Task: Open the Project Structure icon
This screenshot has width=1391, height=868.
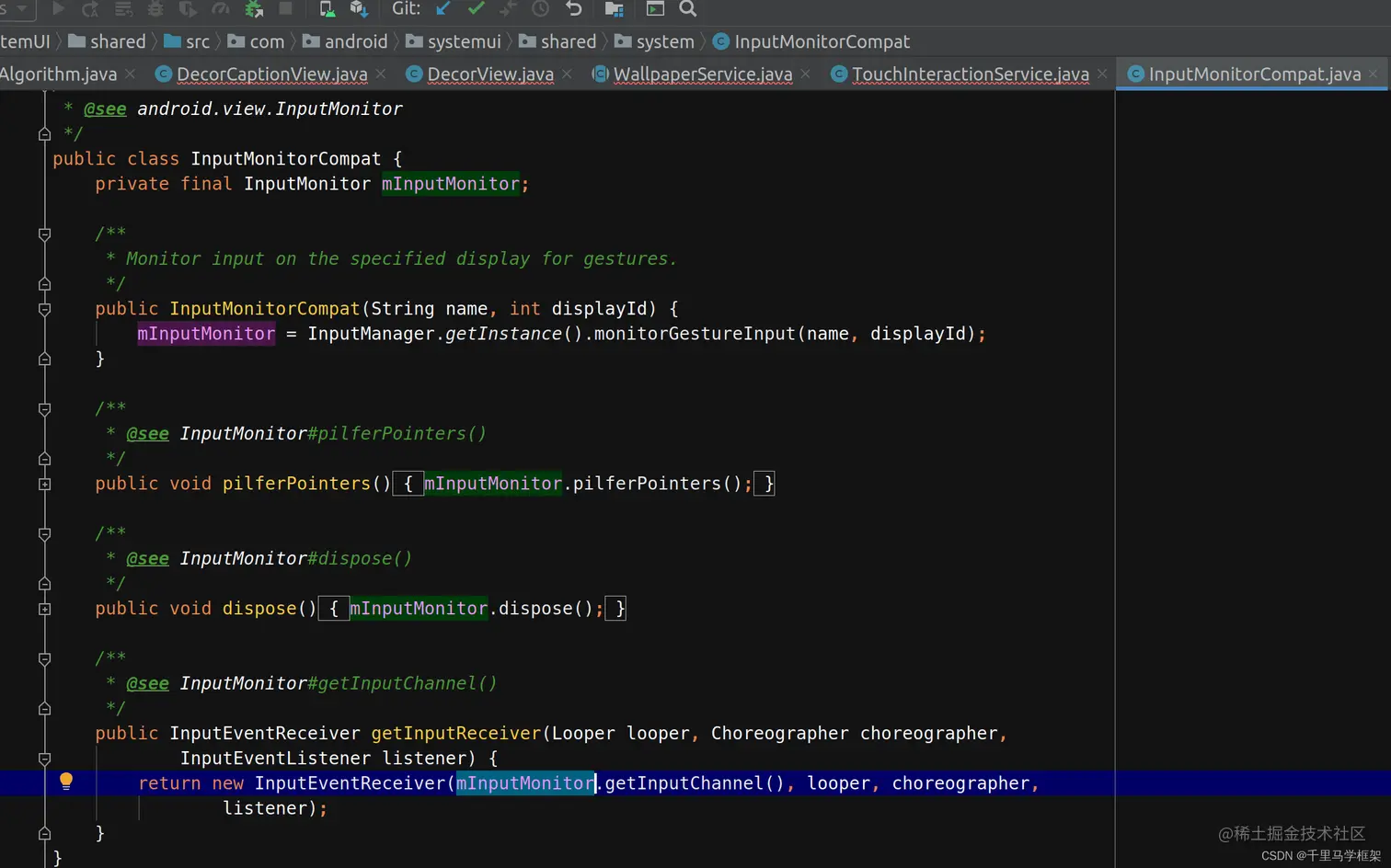Action: coord(615,9)
